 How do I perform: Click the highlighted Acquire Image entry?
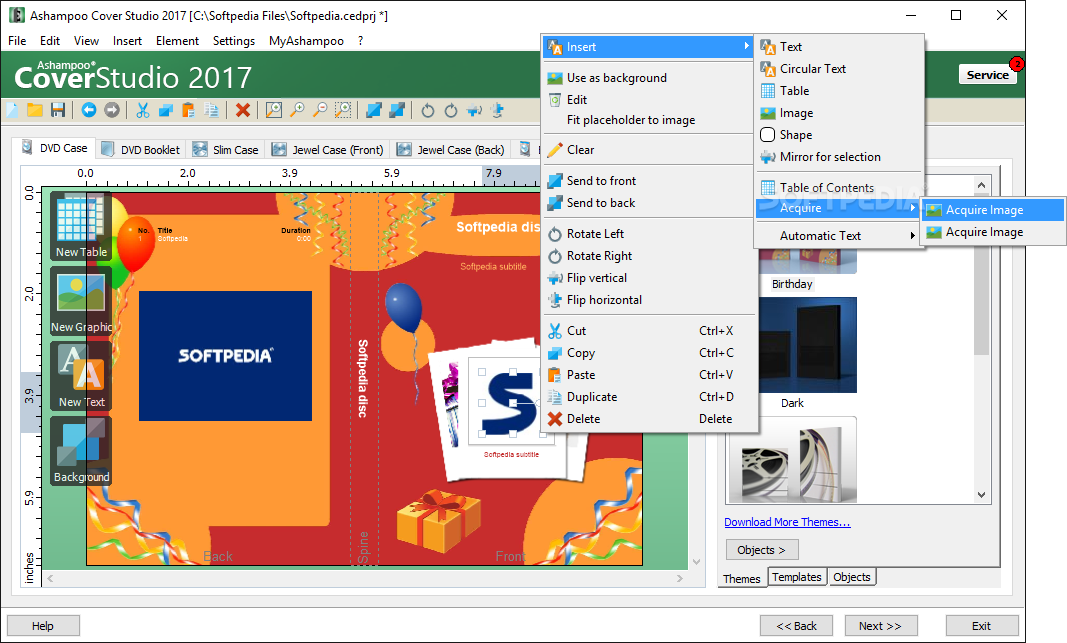tap(993, 210)
